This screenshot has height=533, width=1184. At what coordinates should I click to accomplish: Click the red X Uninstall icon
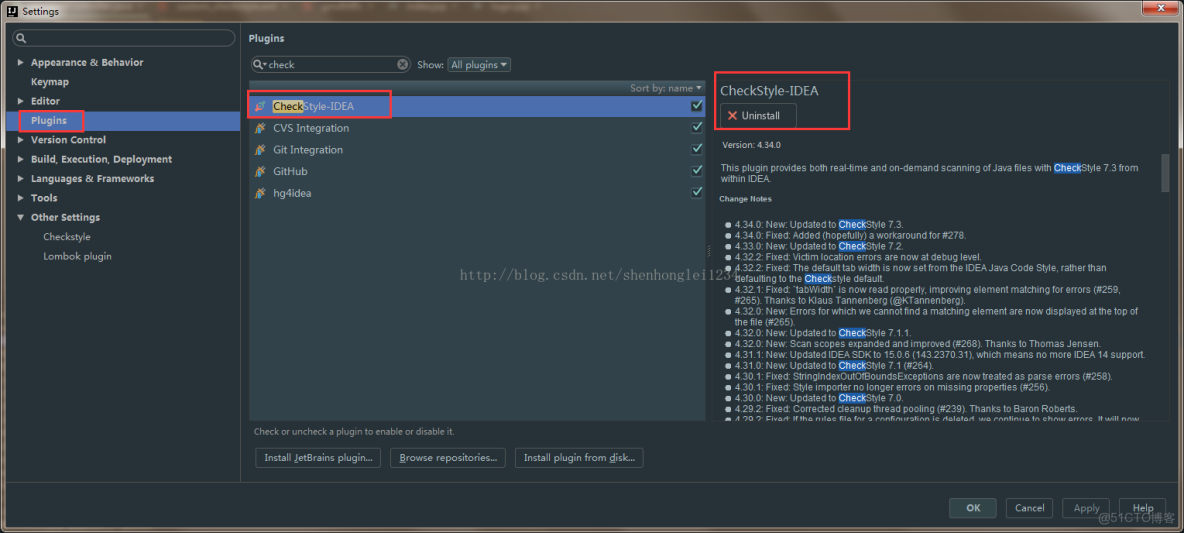pos(732,116)
